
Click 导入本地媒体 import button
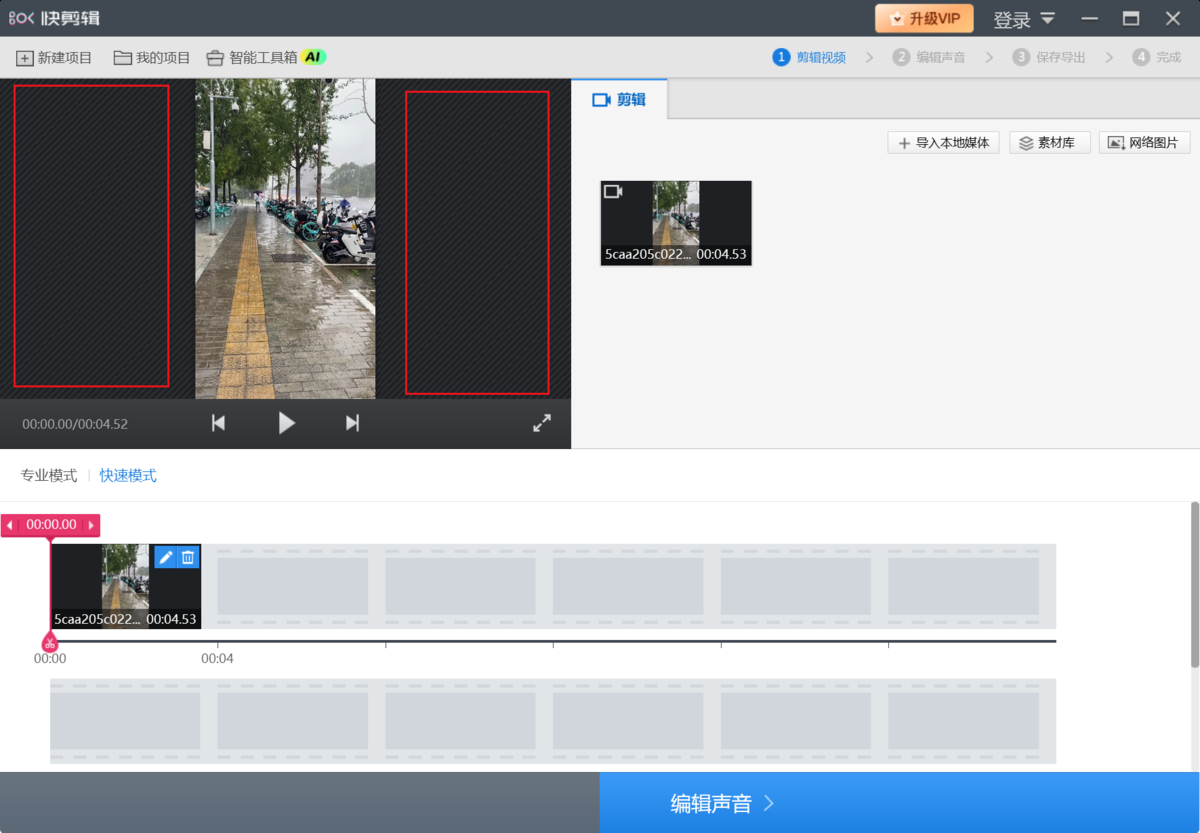coord(943,143)
